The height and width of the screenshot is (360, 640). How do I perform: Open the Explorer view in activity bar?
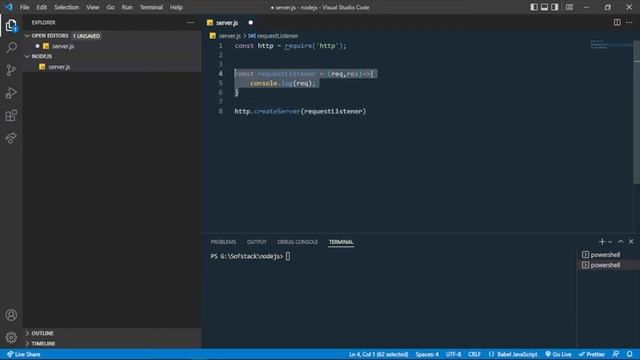tap(11, 26)
